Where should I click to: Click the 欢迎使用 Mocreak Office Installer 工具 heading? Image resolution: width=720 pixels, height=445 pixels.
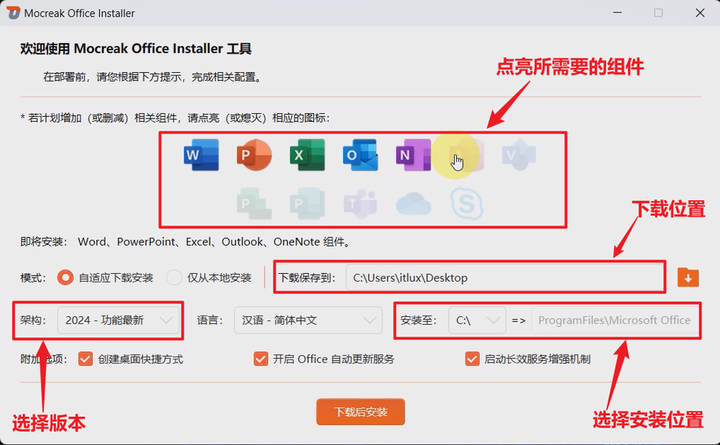136,49
